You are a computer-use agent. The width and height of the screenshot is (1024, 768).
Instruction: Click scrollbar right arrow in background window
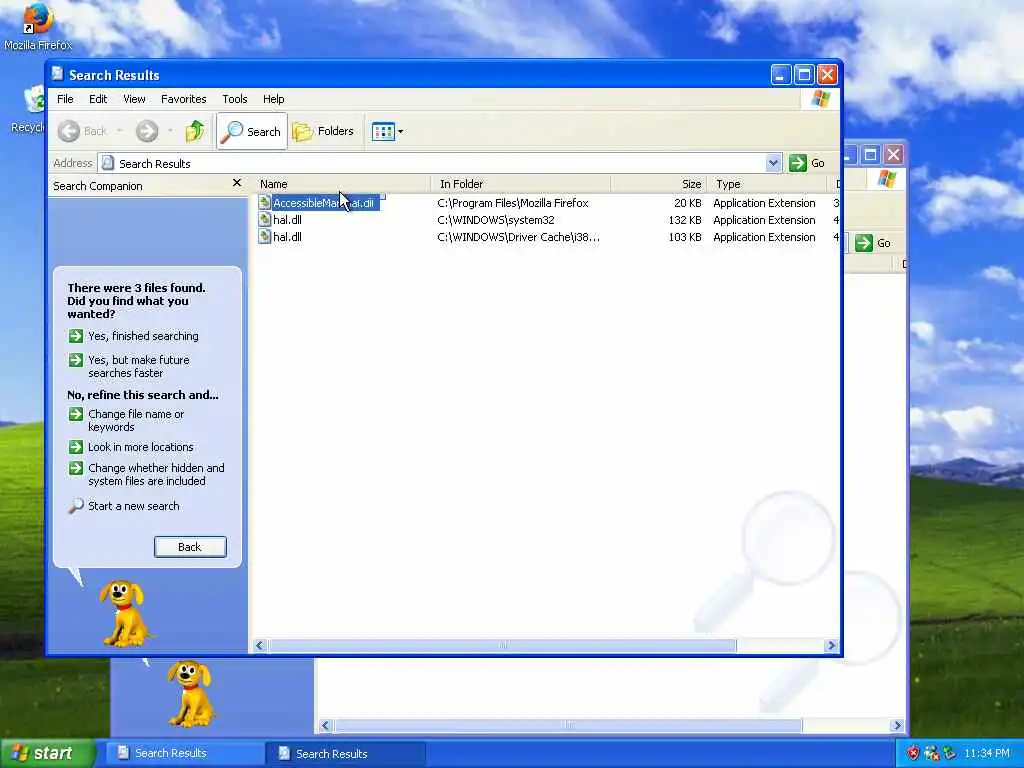(x=897, y=726)
